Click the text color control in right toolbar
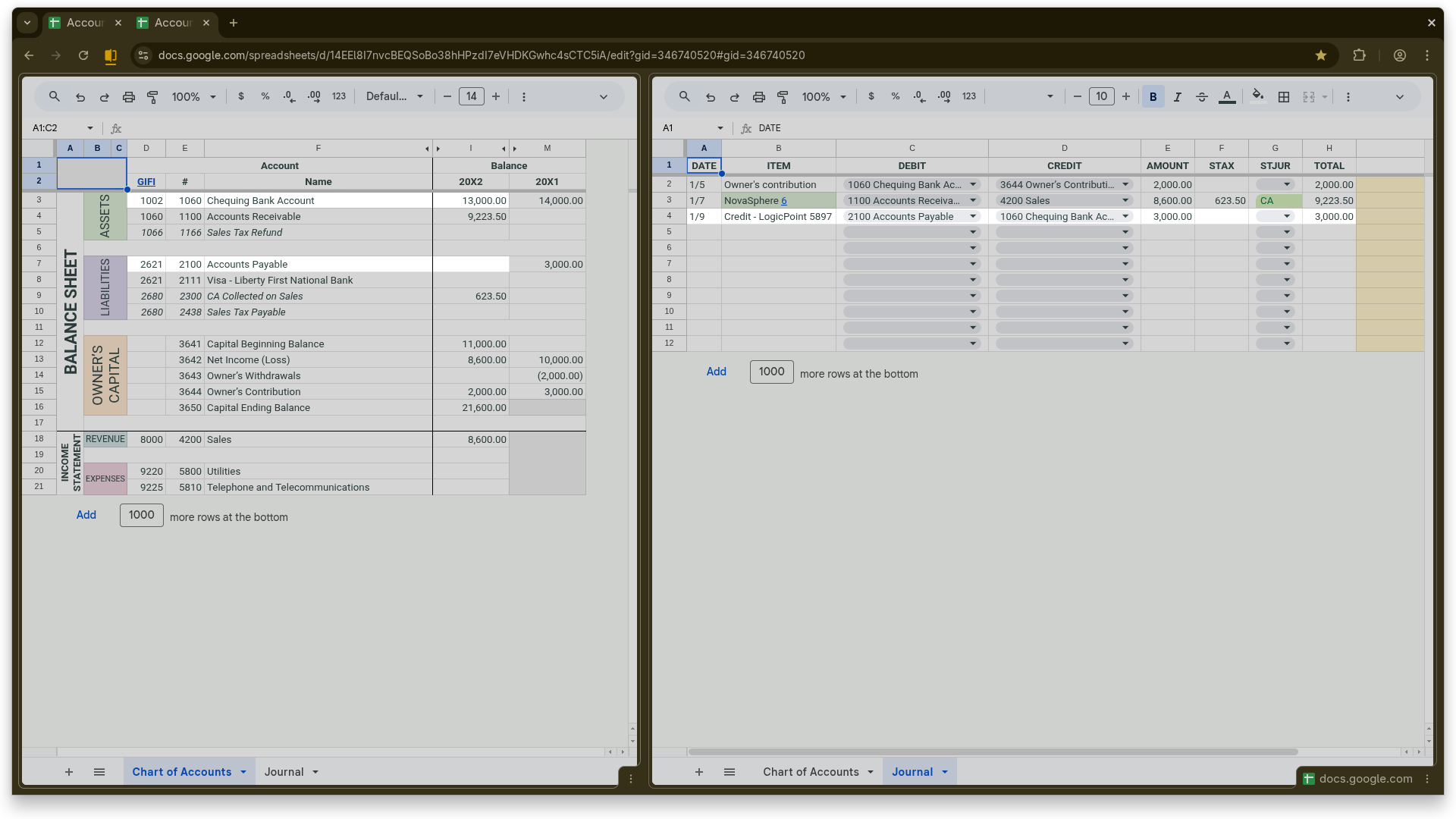This screenshot has width=1456, height=819. 1226,96
